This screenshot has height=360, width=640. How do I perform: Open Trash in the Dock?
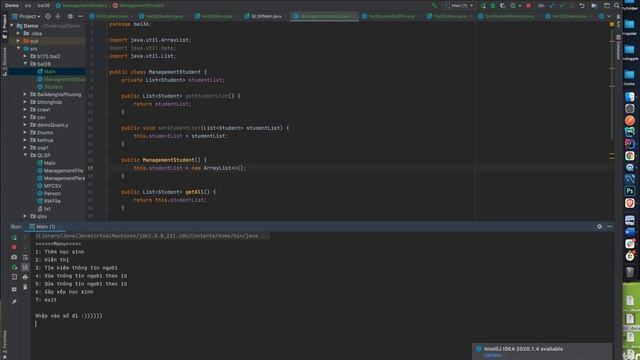pos(630,271)
